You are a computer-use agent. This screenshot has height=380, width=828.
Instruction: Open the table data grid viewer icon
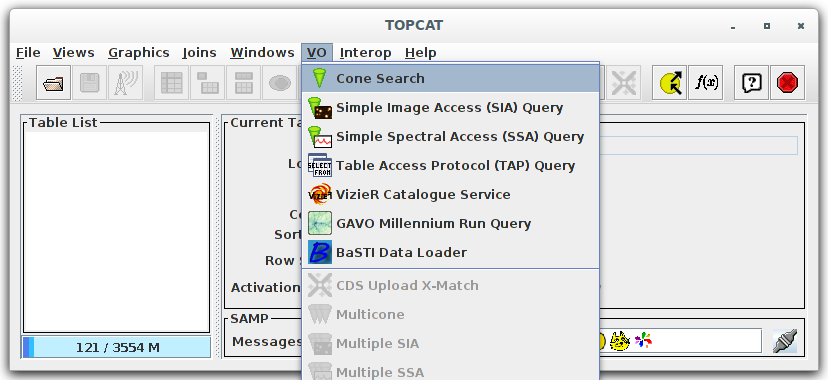172,83
